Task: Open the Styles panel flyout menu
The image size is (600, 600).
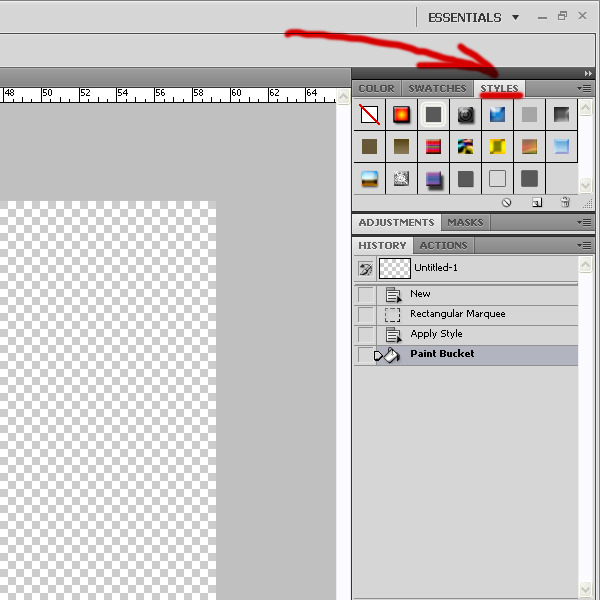Action: click(584, 89)
